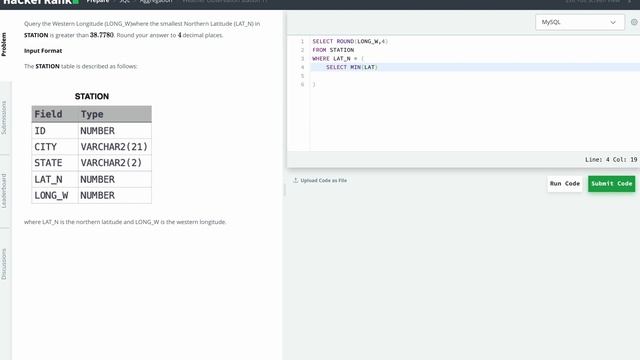
Task: Click the VARCHAR2(21) type cell
Action: (115, 147)
